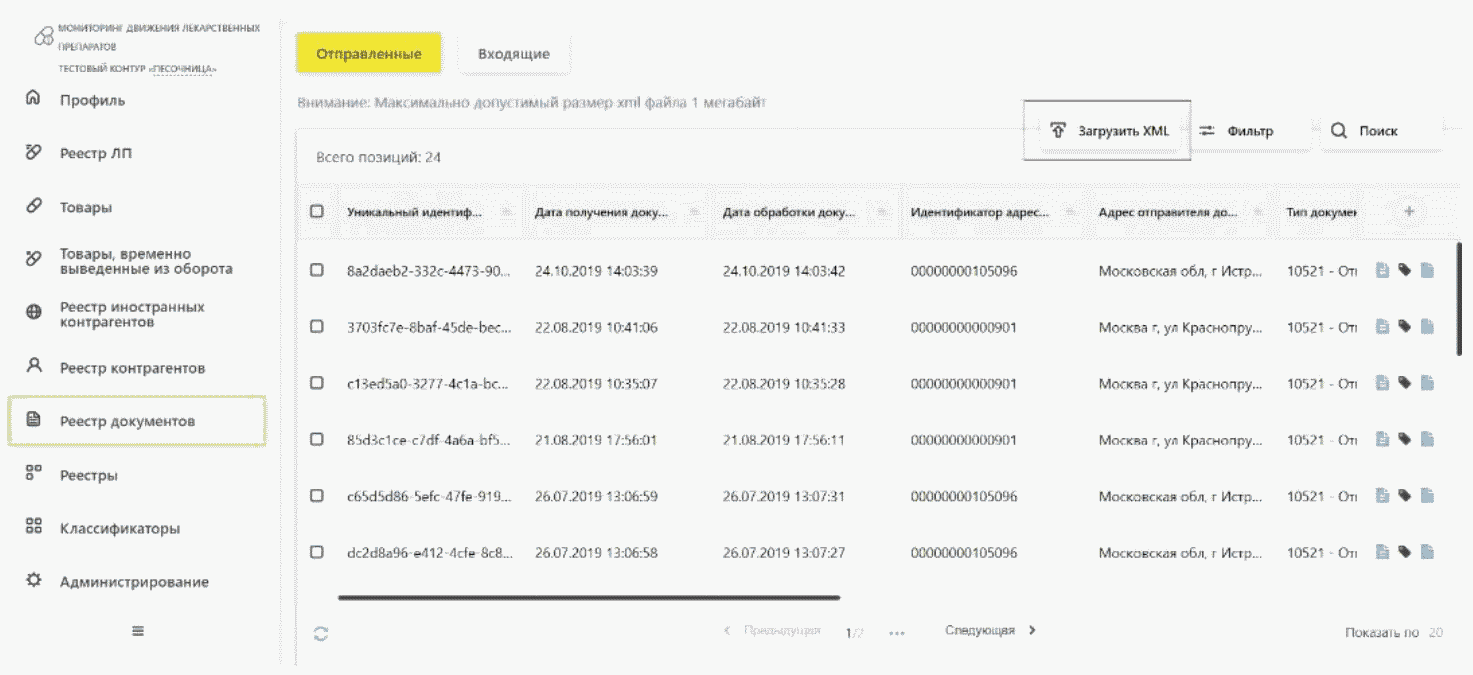Check the box for row dc2d8a96-e412-4cfe
The height and width of the screenshot is (675, 1473).
click(317, 552)
